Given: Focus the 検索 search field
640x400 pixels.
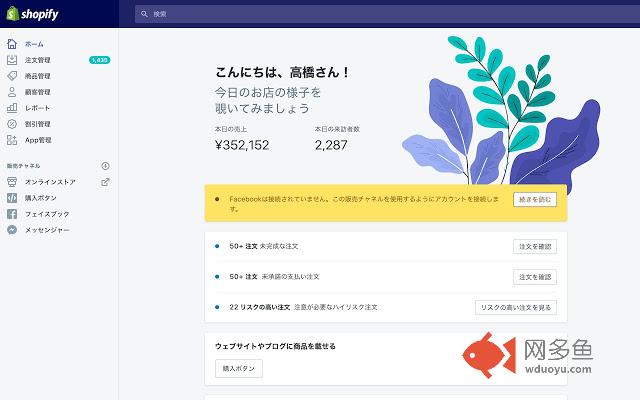Looking at the screenshot, I should point(387,14).
